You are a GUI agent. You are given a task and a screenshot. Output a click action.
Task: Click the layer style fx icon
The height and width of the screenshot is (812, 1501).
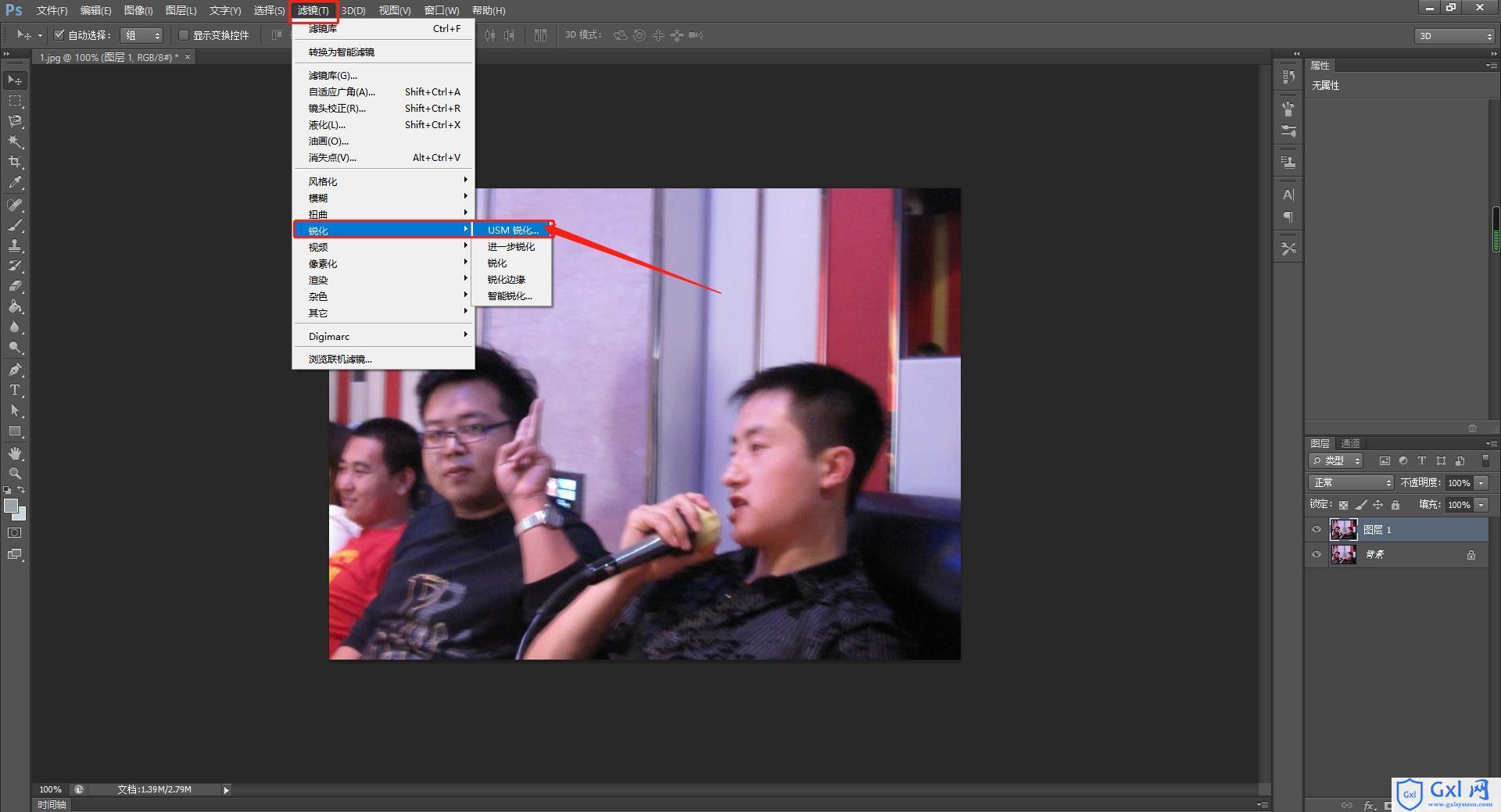[x=1369, y=805]
